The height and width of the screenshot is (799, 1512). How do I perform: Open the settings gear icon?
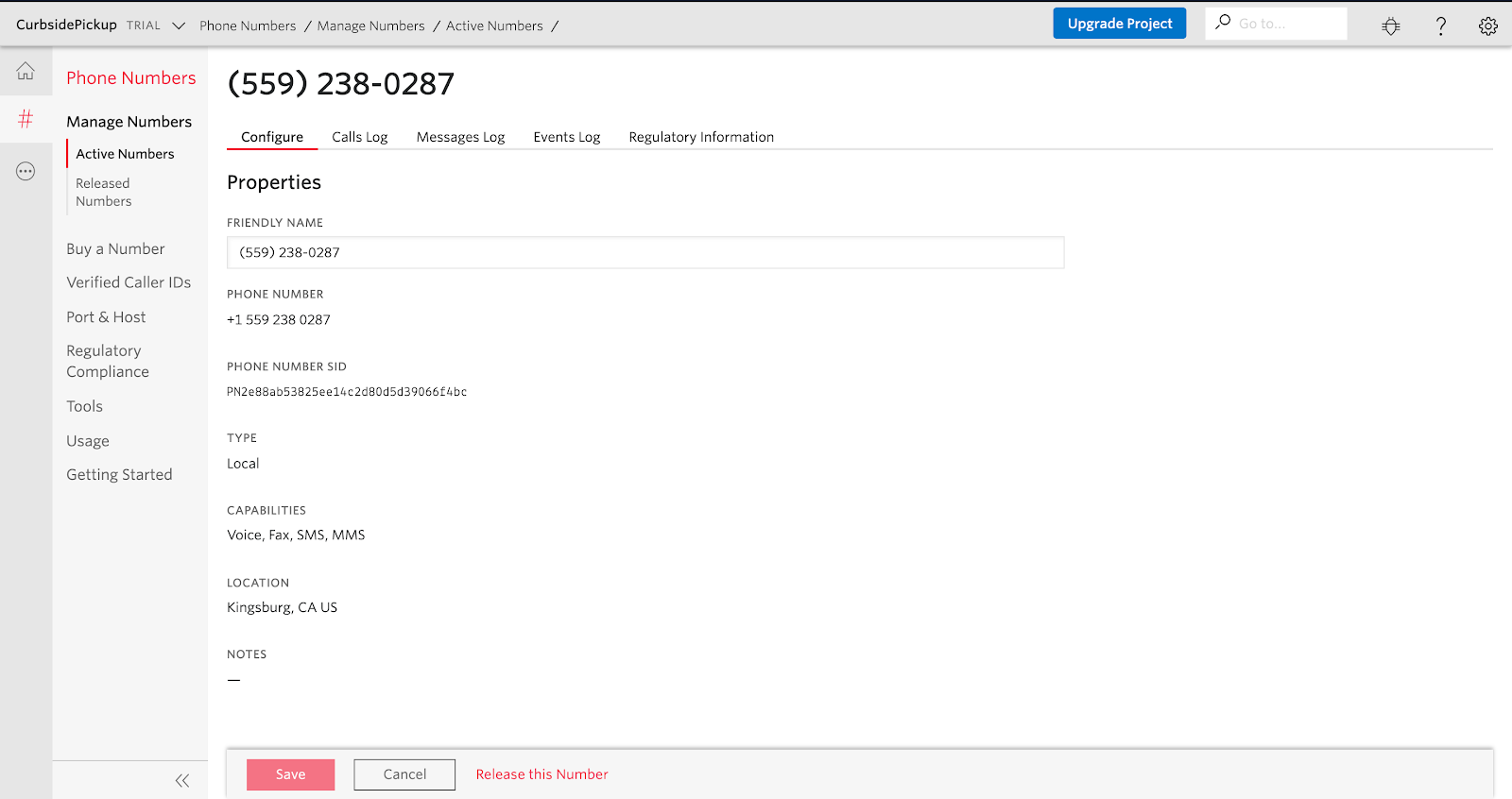point(1488,25)
